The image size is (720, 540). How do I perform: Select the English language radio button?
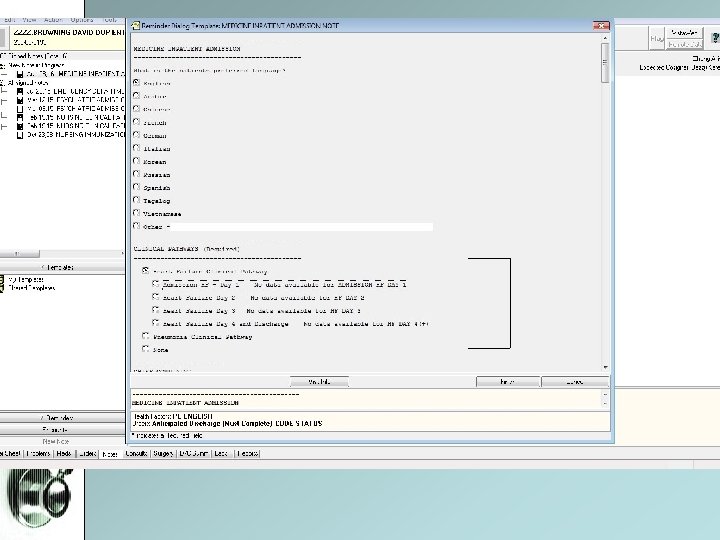[x=136, y=83]
